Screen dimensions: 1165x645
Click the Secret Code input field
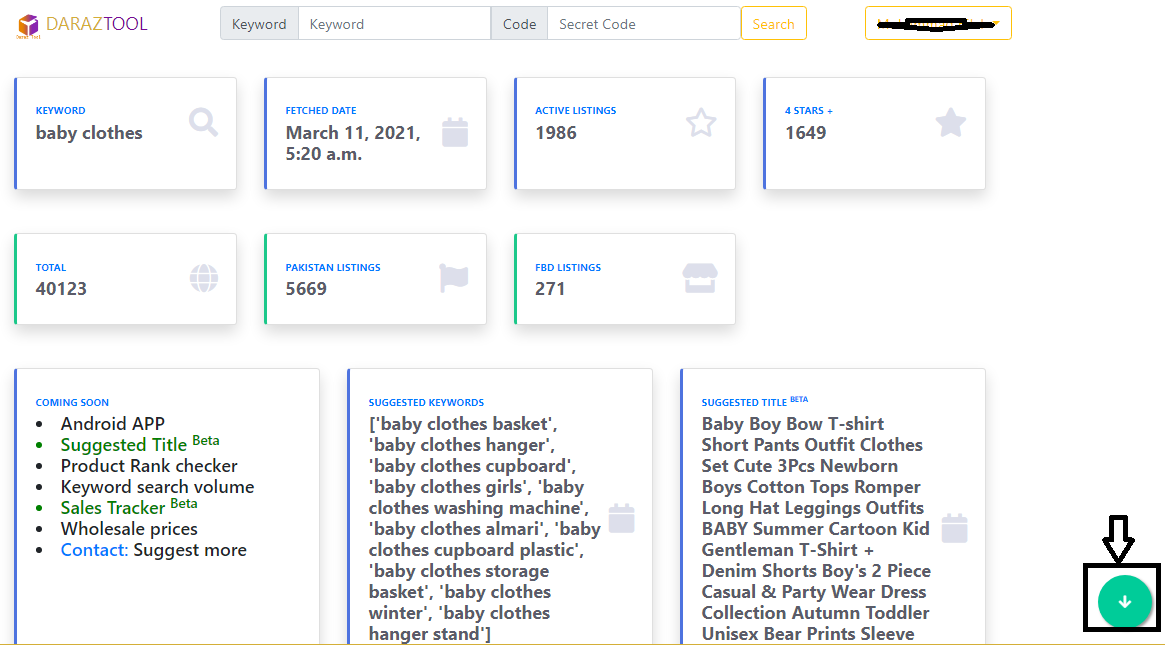(643, 23)
